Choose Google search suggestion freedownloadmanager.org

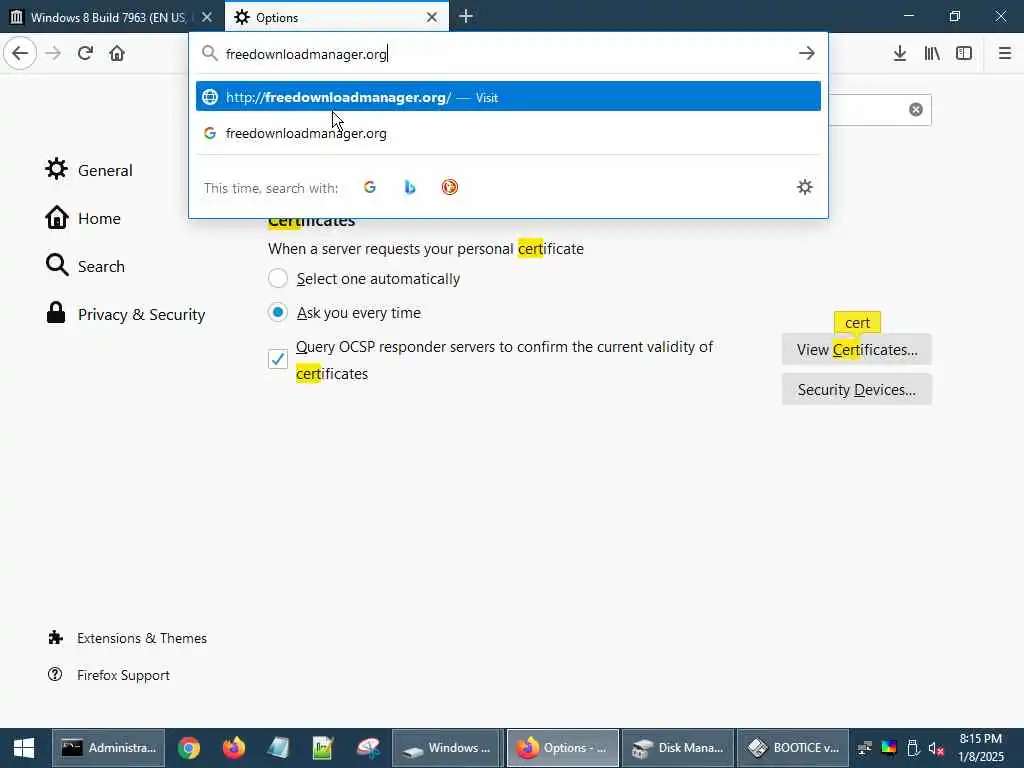pyautogui.click(x=508, y=133)
